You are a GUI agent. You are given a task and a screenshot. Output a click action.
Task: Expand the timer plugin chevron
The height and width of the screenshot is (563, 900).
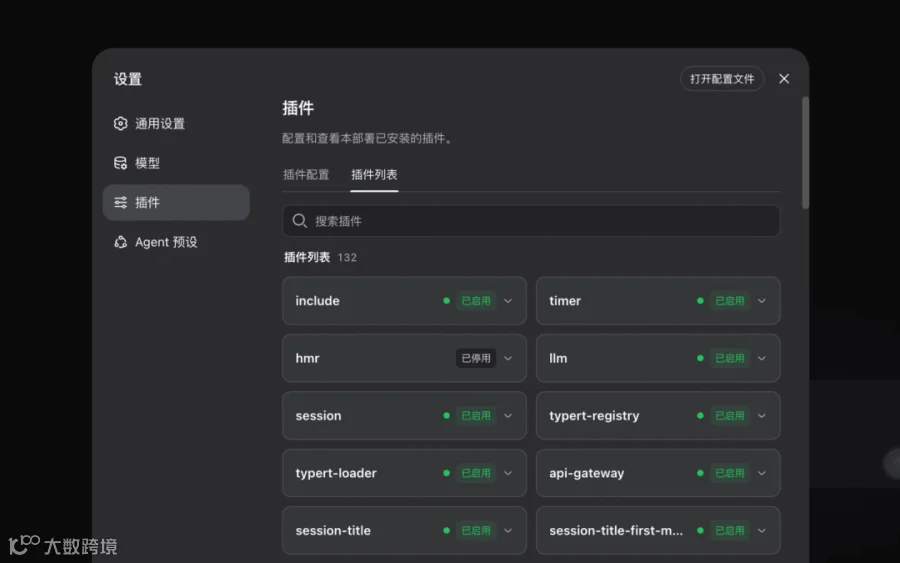(x=762, y=301)
